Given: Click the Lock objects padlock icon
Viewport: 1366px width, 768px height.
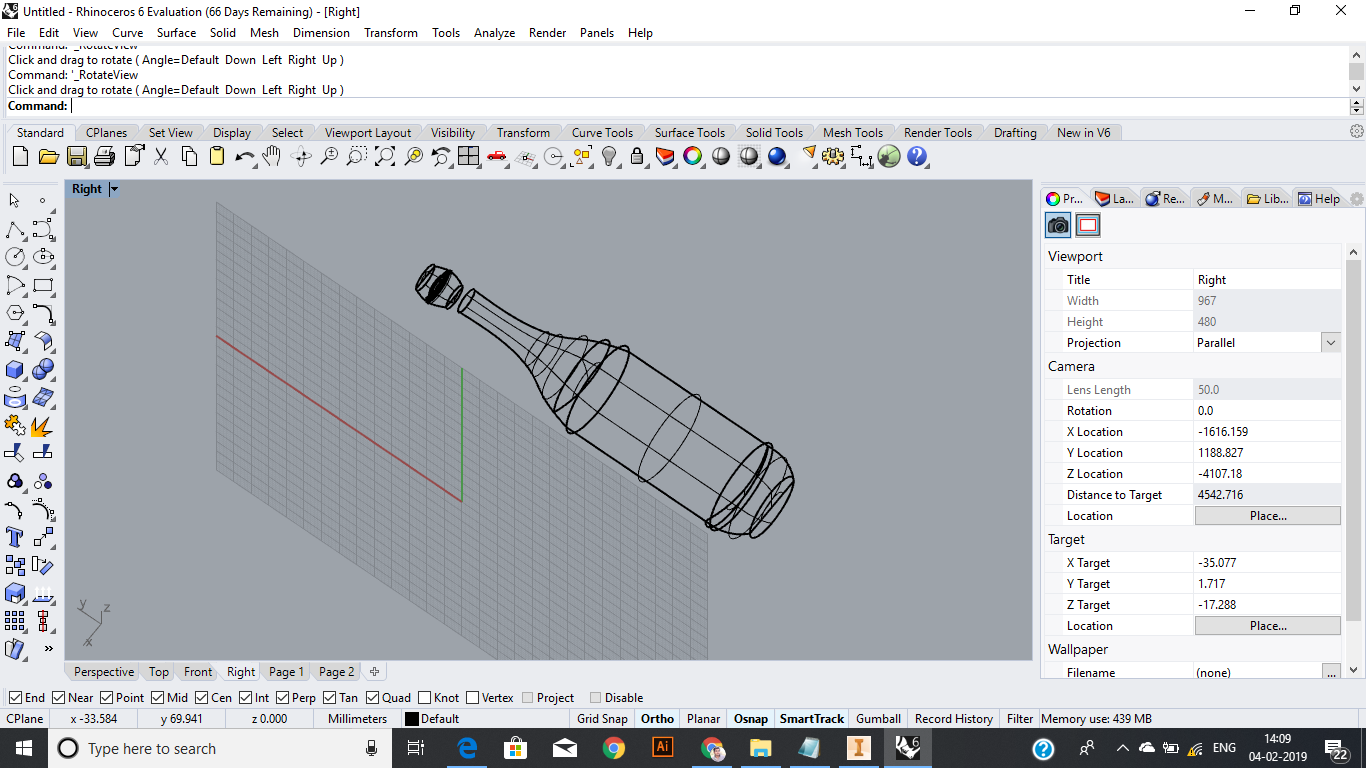Looking at the screenshot, I should click(637, 156).
